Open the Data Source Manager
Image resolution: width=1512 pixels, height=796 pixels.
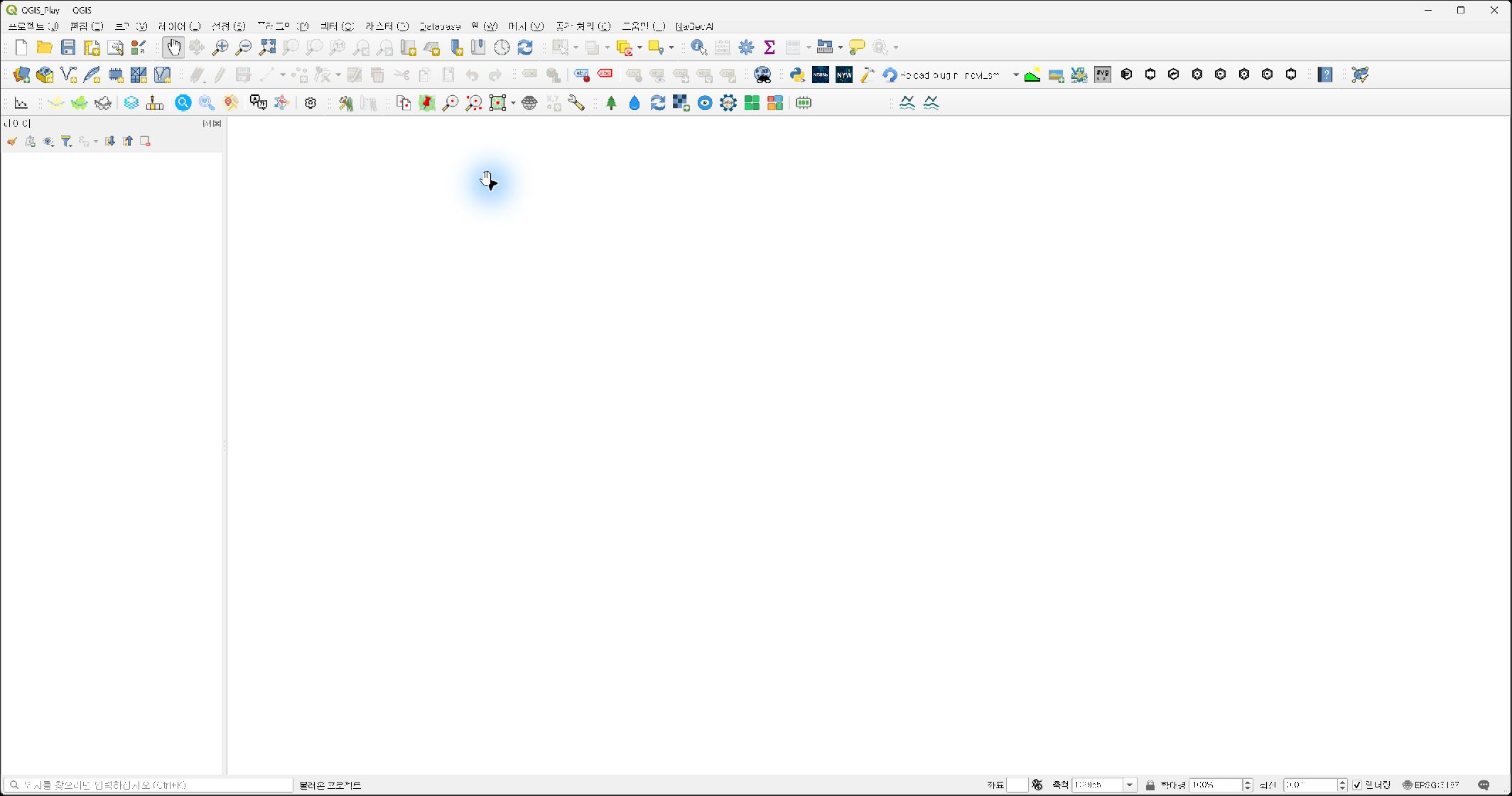coord(21,75)
